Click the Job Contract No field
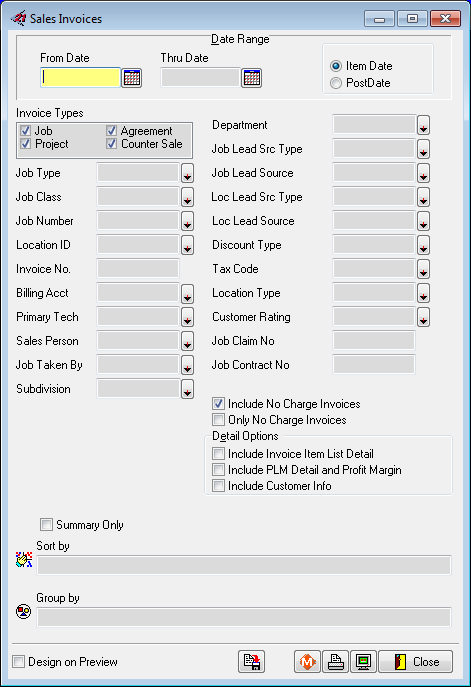Image resolution: width=471 pixels, height=687 pixels. [374, 365]
